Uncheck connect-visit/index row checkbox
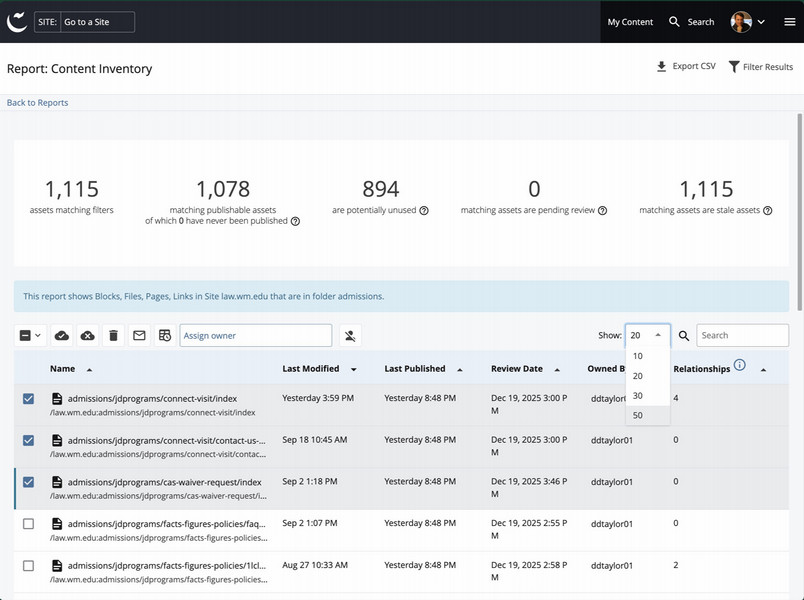Image resolution: width=804 pixels, height=600 pixels. click(x=29, y=398)
